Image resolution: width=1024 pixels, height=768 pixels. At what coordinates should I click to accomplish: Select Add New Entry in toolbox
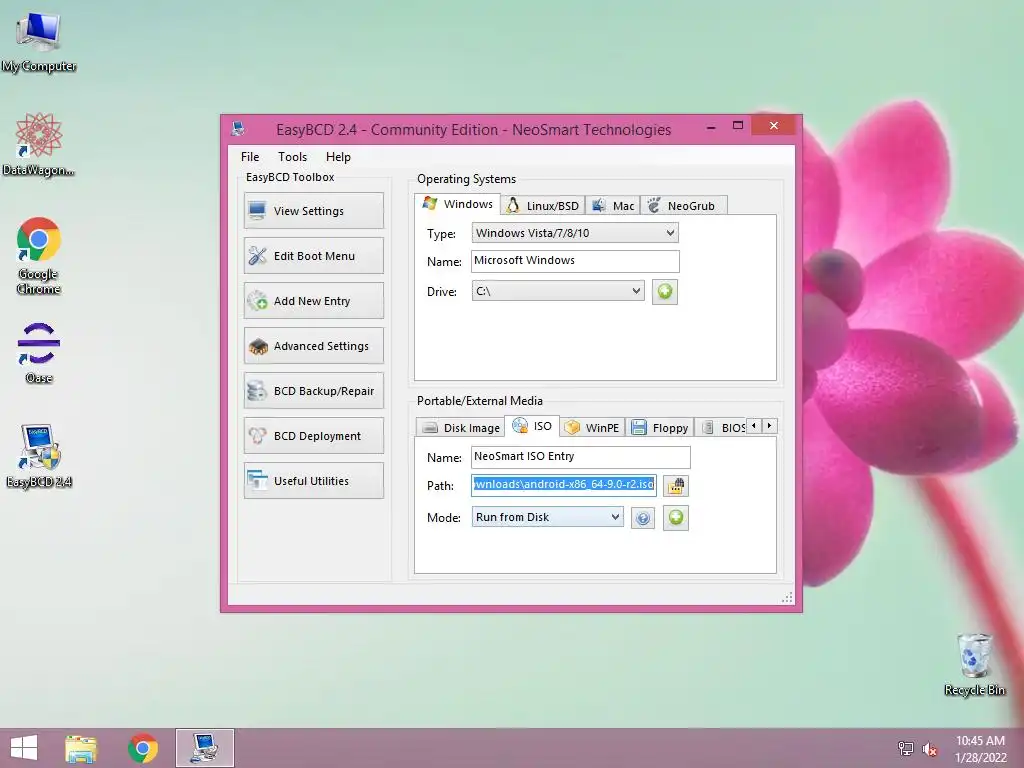[x=313, y=301]
